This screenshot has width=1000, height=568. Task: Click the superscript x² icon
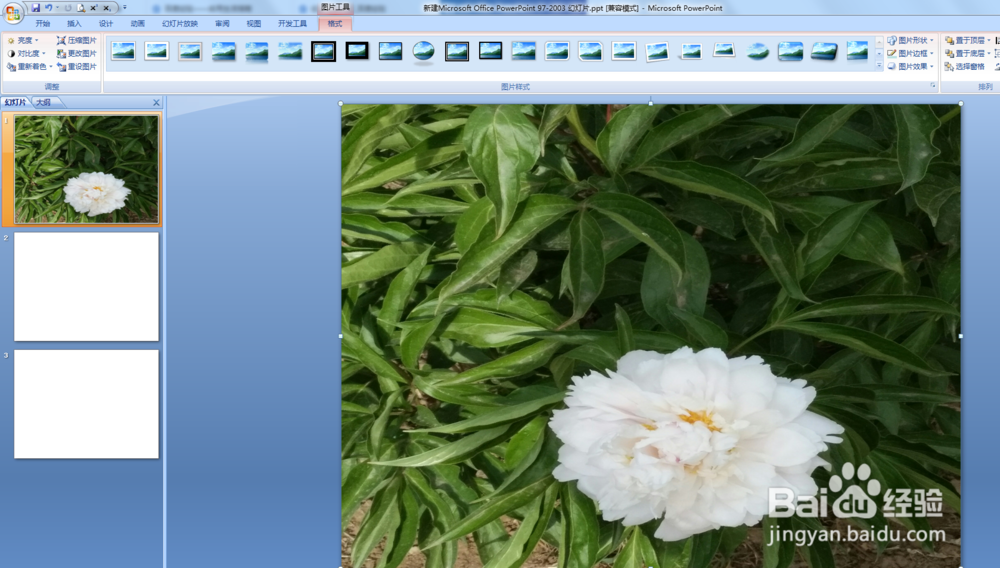point(94,8)
